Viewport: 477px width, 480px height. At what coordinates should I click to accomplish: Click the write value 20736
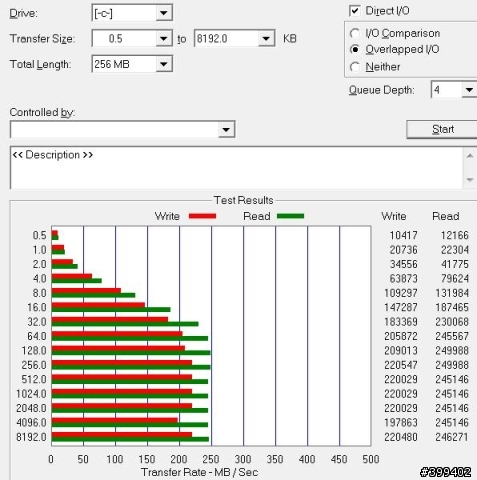403,250
